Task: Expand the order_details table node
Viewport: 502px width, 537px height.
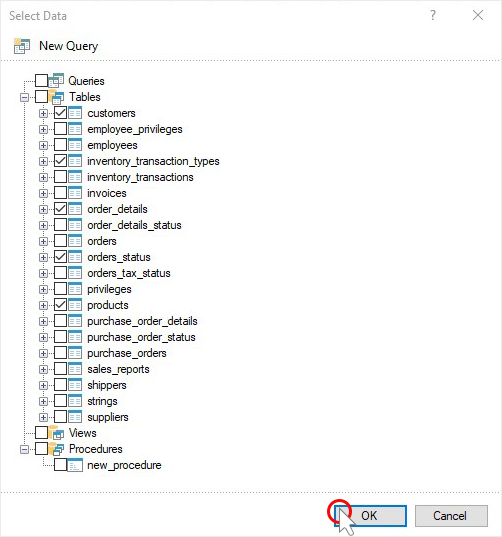Action: click(43, 209)
